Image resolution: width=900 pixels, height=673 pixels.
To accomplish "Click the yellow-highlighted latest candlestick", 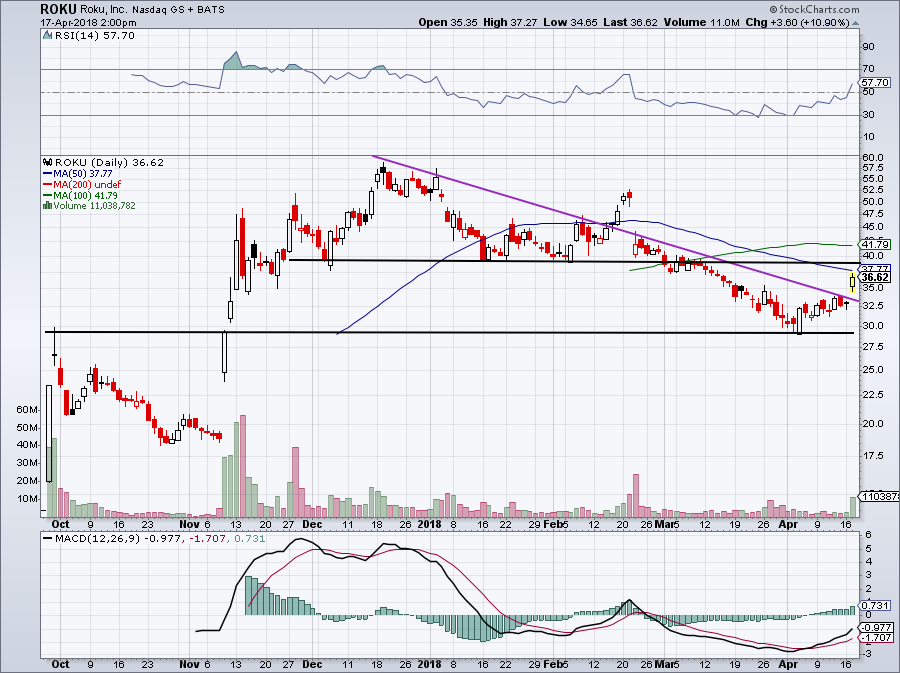I will (x=853, y=282).
